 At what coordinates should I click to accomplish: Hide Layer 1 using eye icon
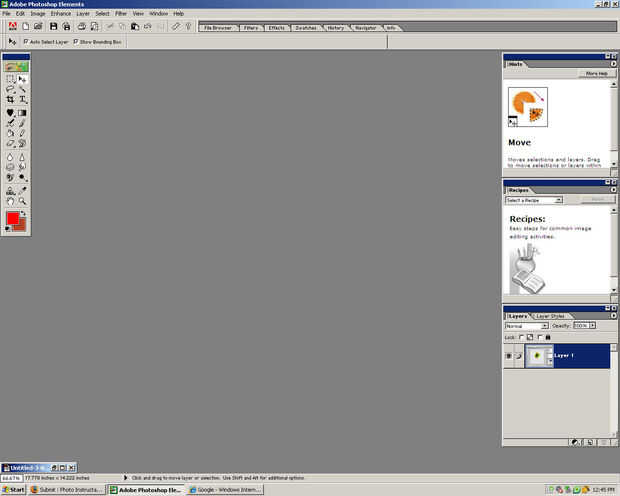point(509,356)
